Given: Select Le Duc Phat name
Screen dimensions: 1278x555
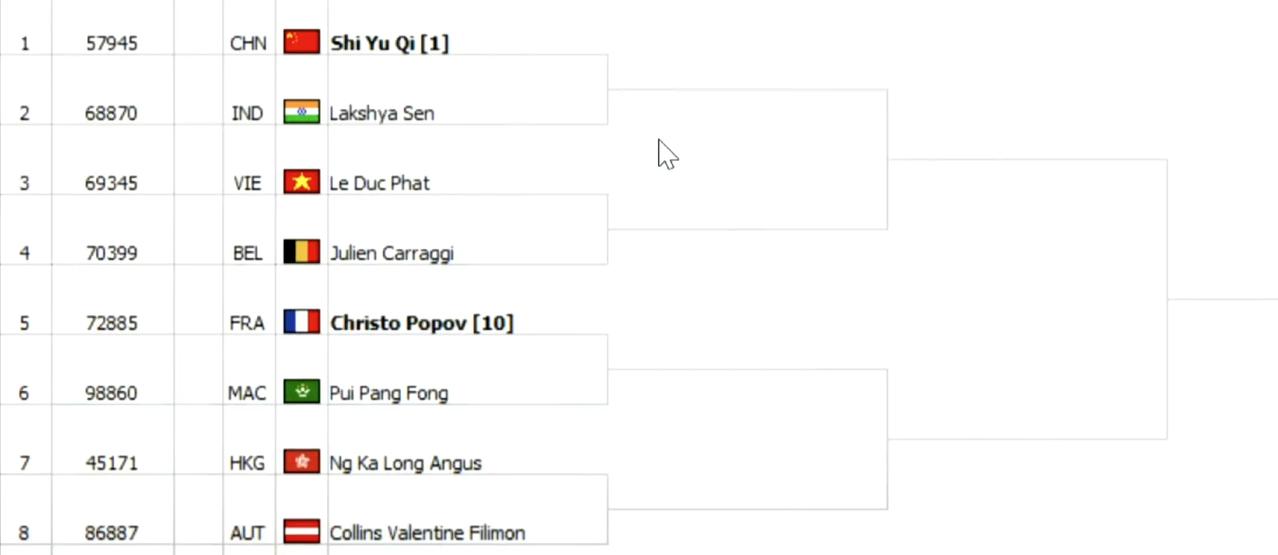Looking at the screenshot, I should coord(380,183).
